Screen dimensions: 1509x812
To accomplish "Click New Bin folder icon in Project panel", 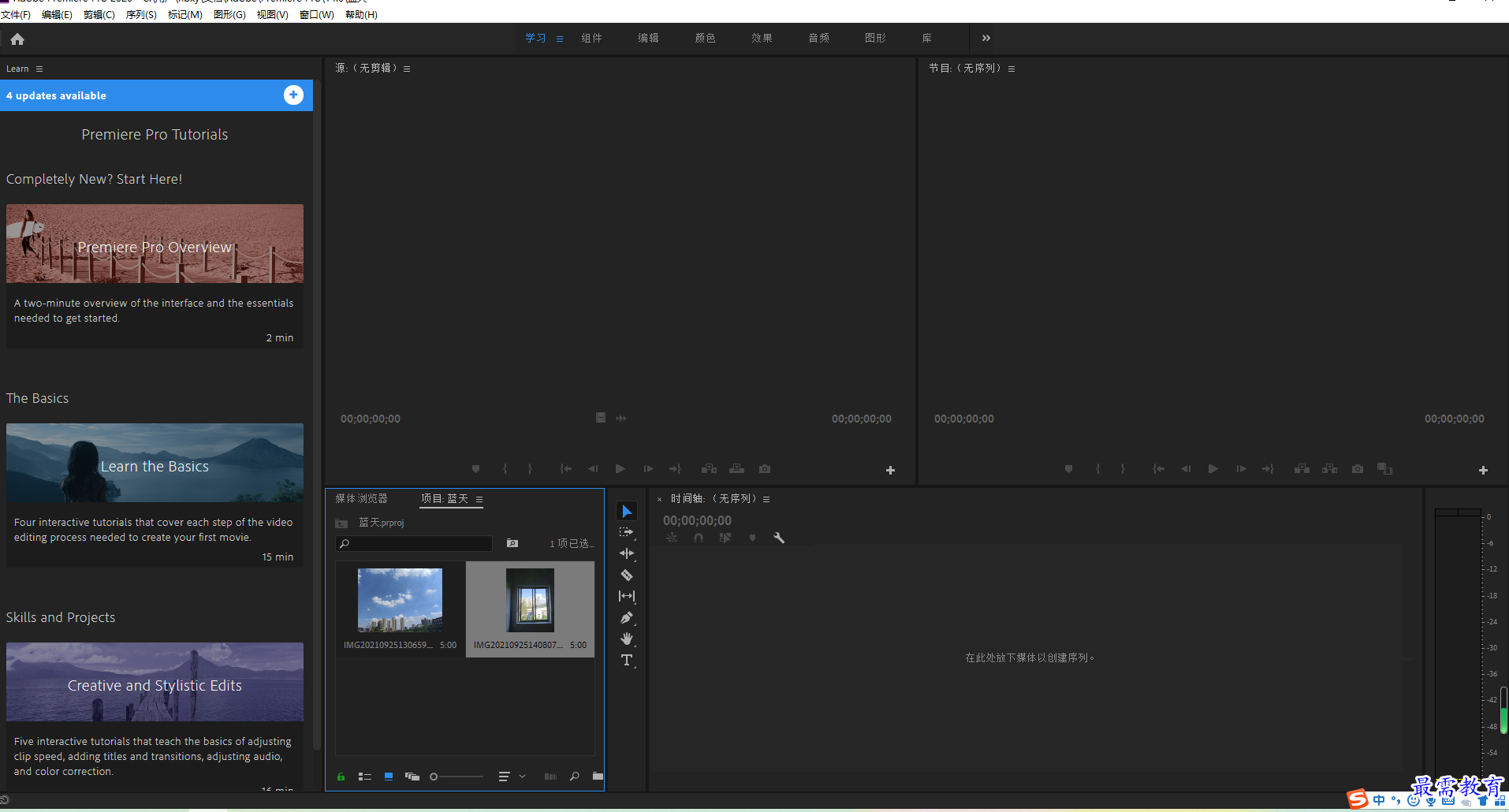I will tap(598, 777).
